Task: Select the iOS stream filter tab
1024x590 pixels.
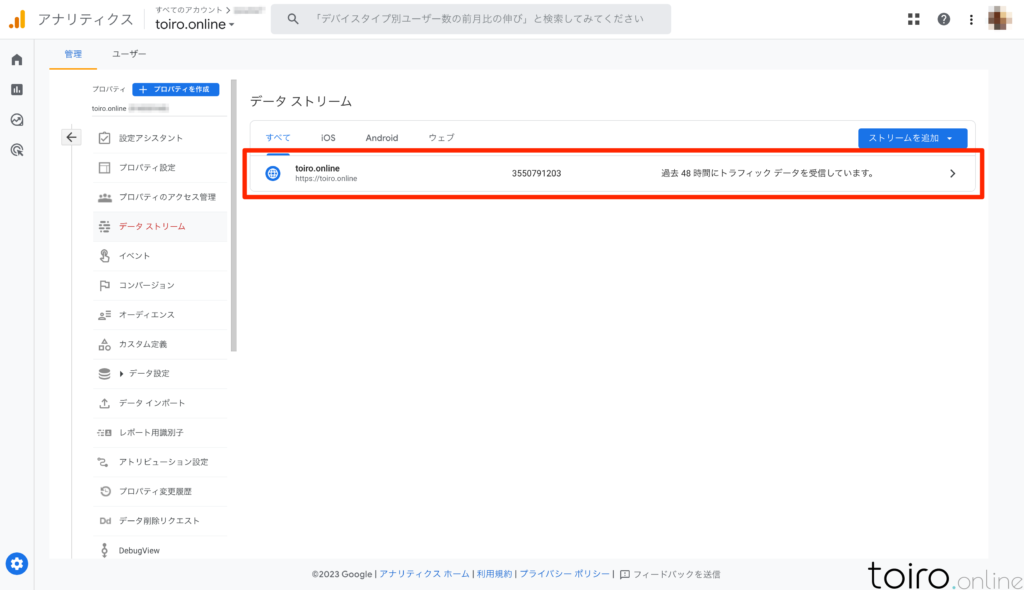Action: pyautogui.click(x=328, y=138)
